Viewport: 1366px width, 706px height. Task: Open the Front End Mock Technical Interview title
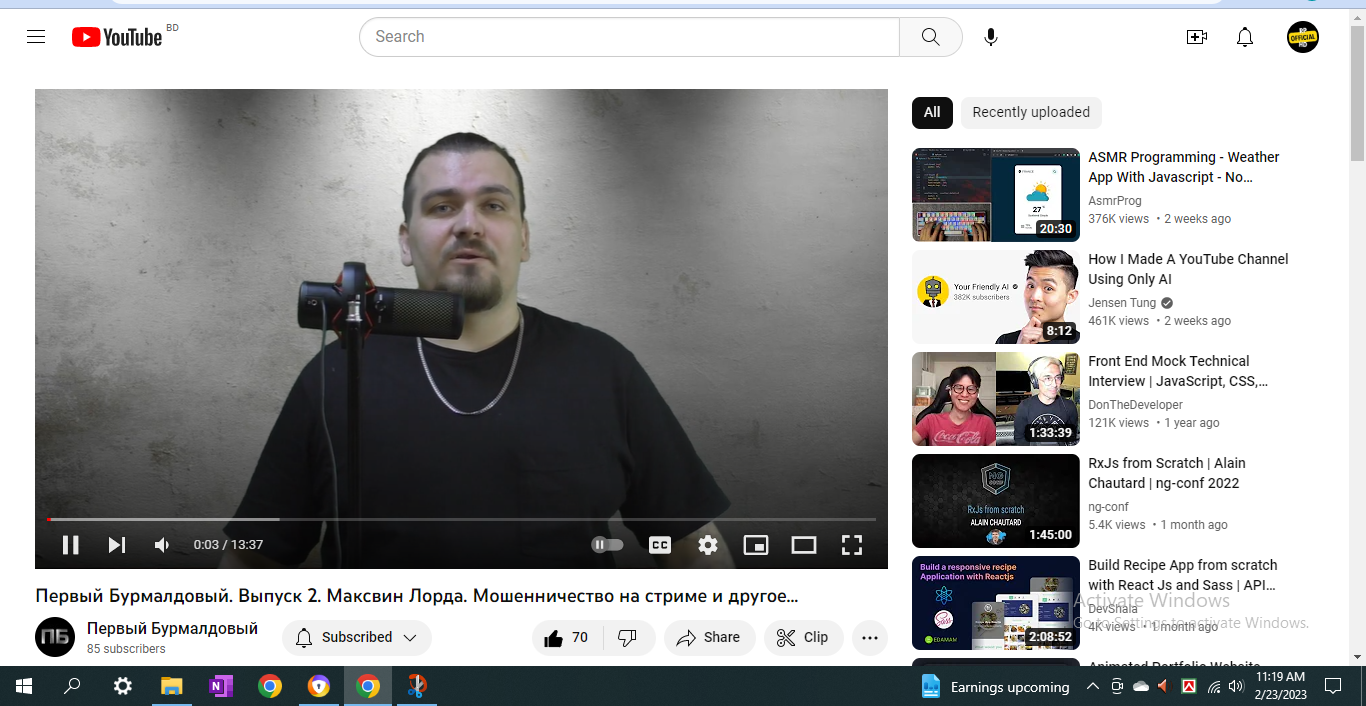1178,371
